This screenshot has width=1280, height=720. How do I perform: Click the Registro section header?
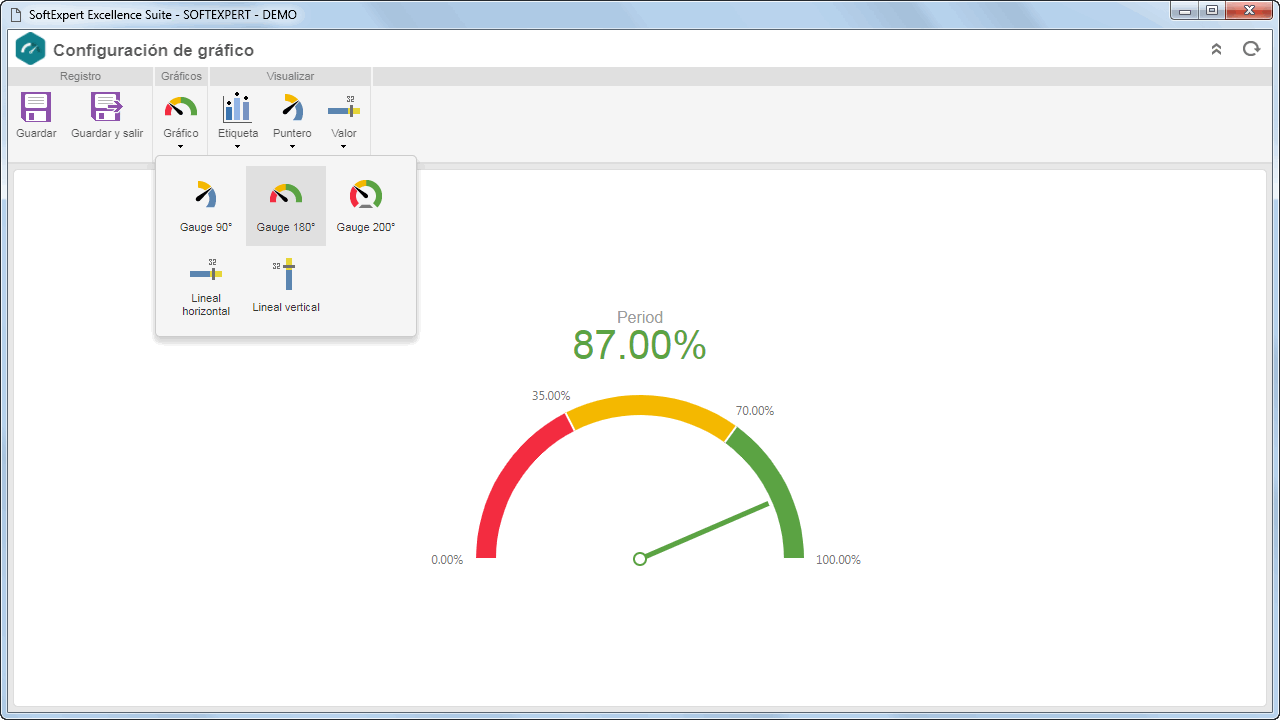click(x=80, y=76)
